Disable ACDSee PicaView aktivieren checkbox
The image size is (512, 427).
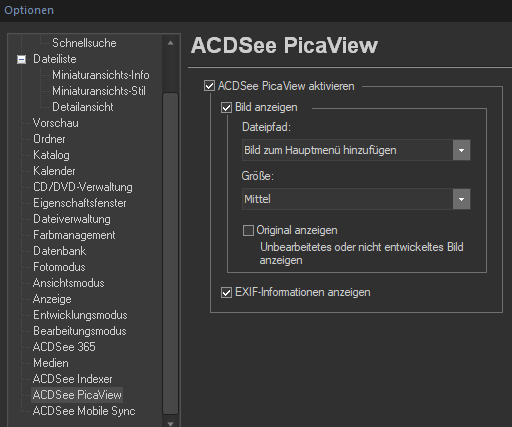tap(209, 86)
